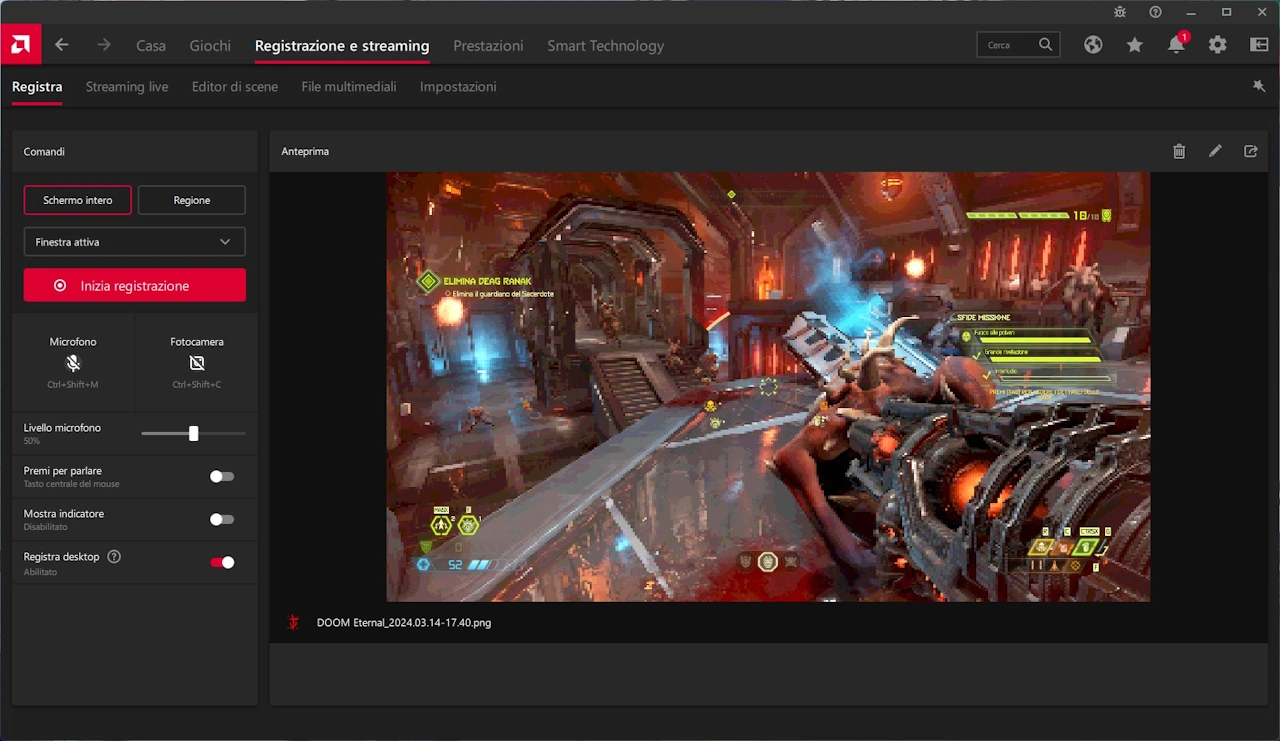Screen dimensions: 1280x741
Task: Select Registrazione e streaming tab
Action: coord(342,46)
